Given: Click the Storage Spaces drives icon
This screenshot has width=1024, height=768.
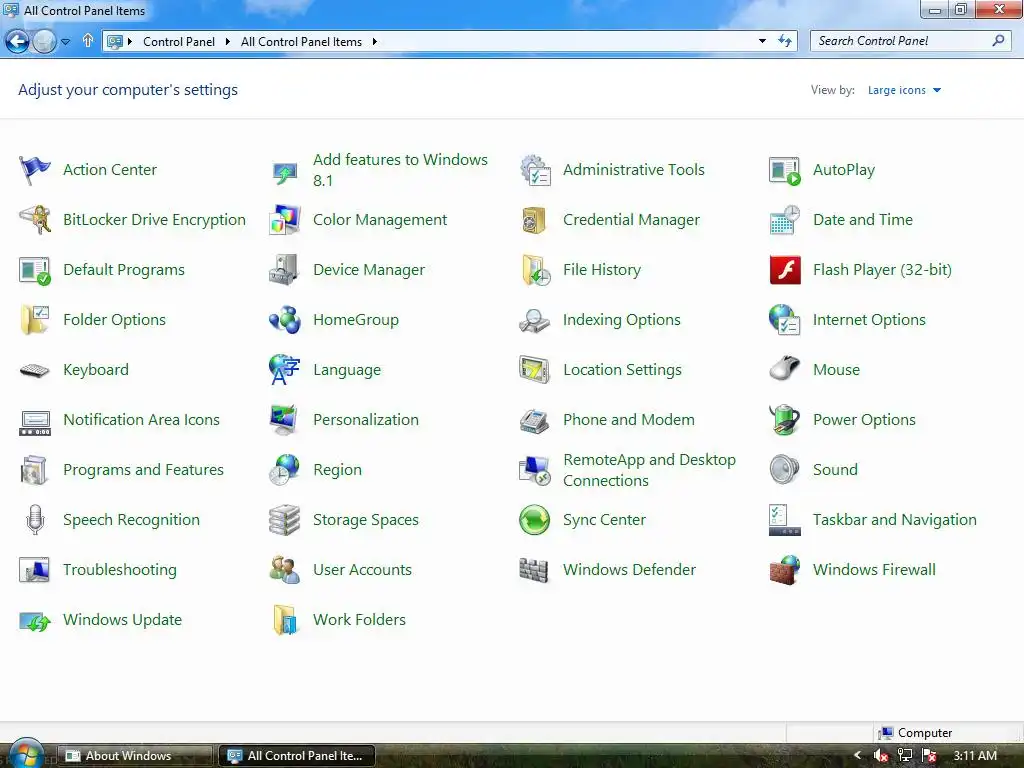Looking at the screenshot, I should (x=285, y=520).
